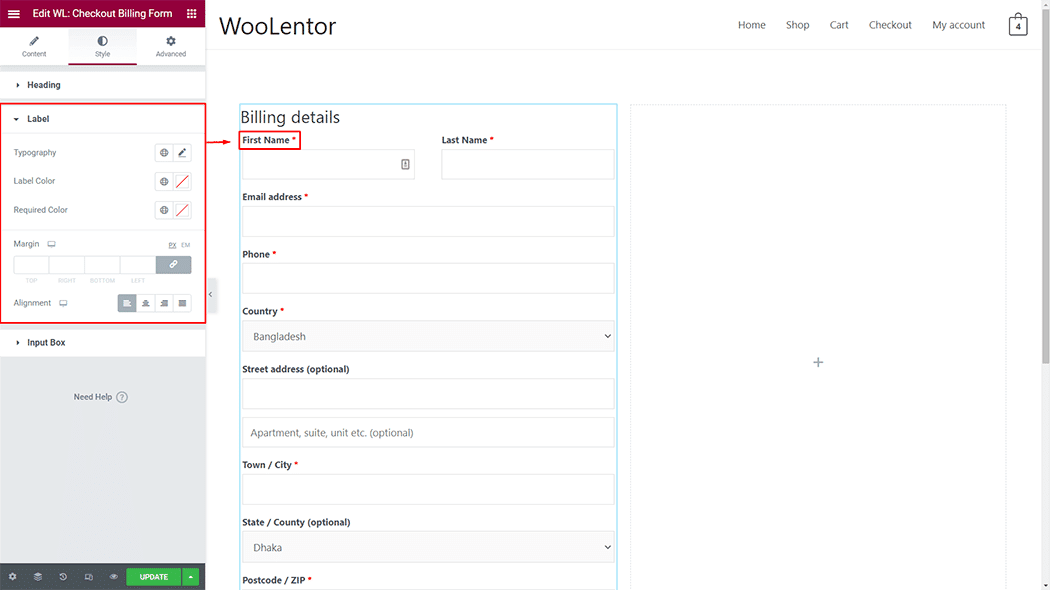The image size is (1050, 590).
Task: Expand the Input Box section
Action: pos(46,343)
